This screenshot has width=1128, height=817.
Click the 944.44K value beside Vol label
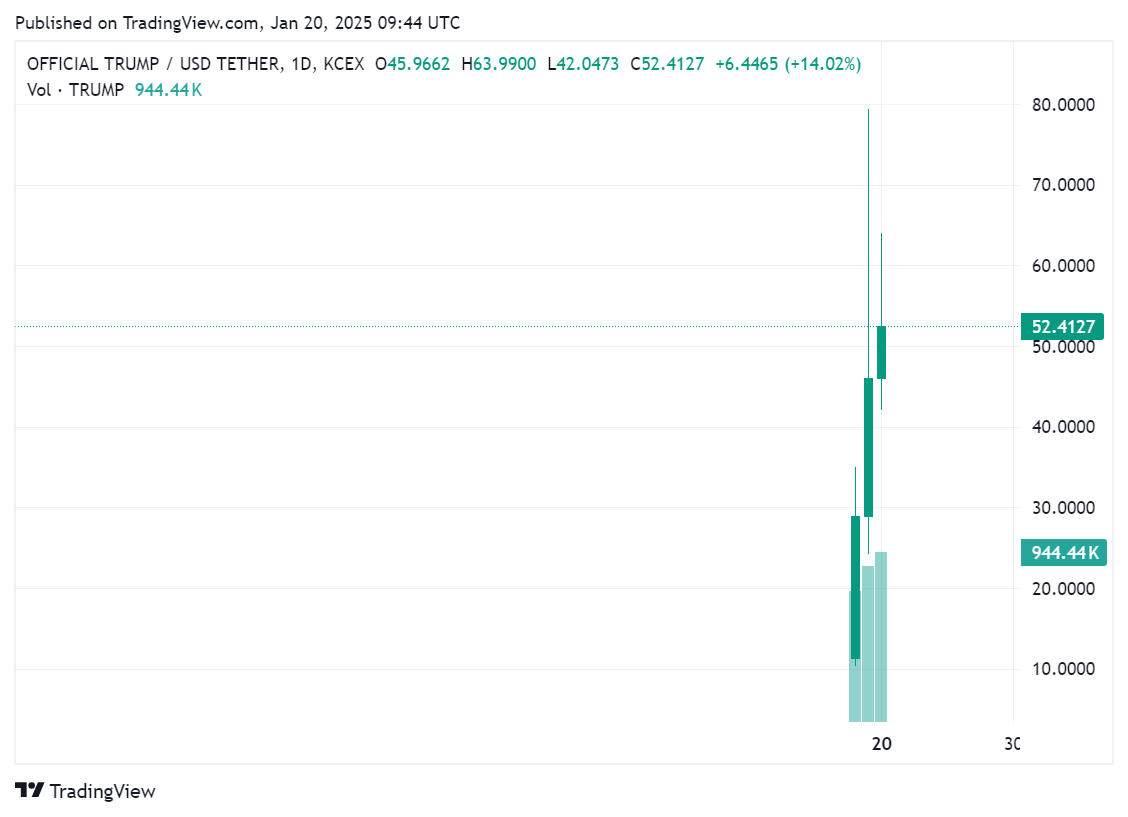coord(168,90)
